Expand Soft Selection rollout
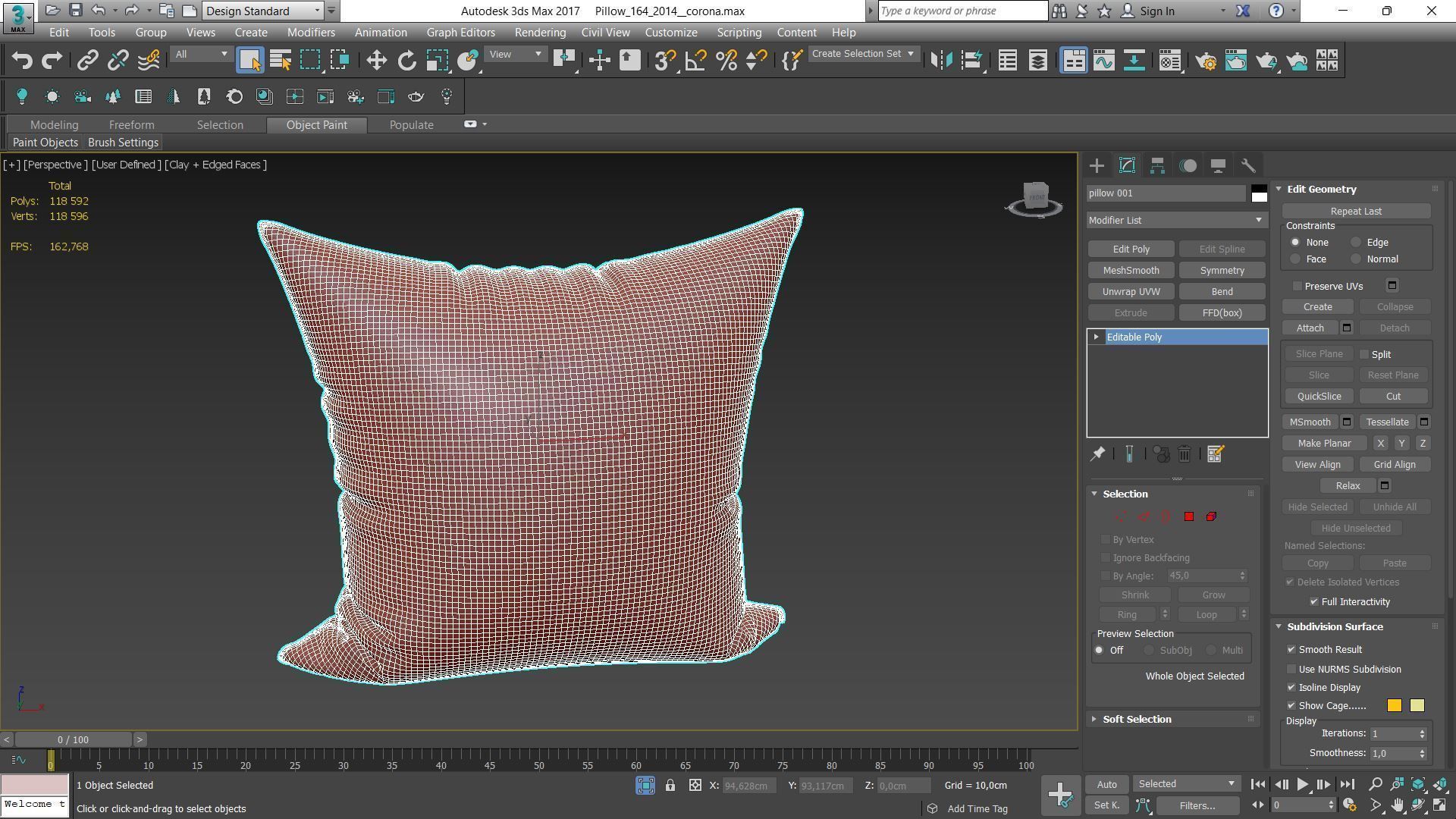This screenshot has height=819, width=1456. pyautogui.click(x=1094, y=720)
